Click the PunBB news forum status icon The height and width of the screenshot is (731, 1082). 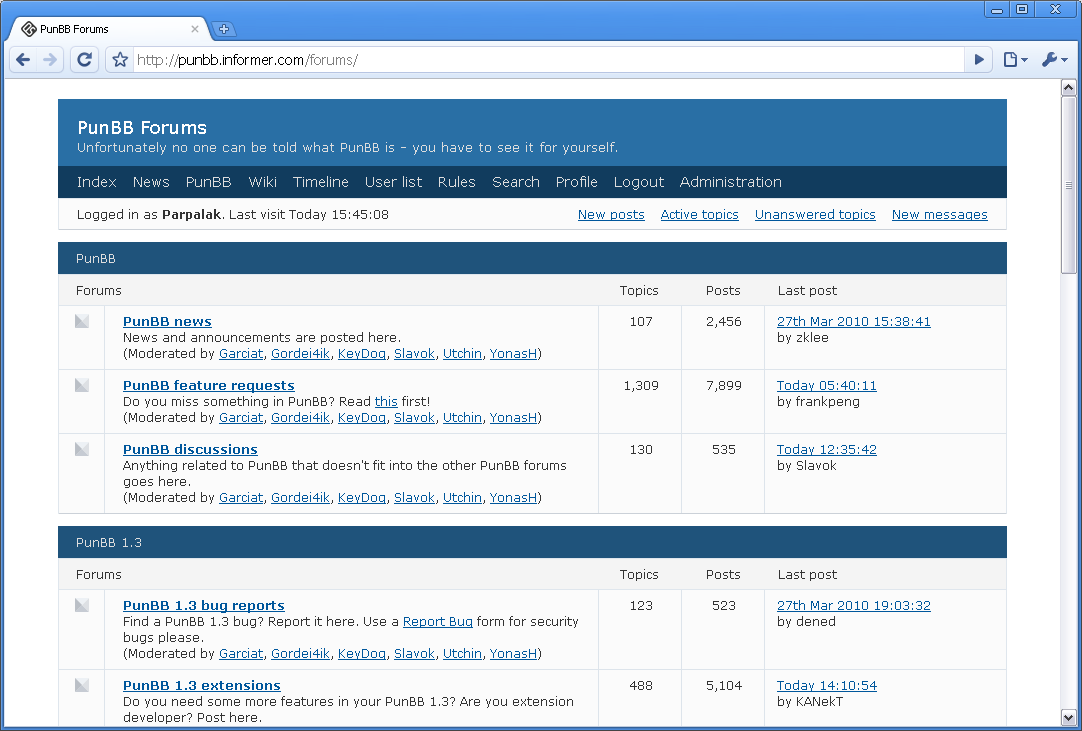click(82, 321)
